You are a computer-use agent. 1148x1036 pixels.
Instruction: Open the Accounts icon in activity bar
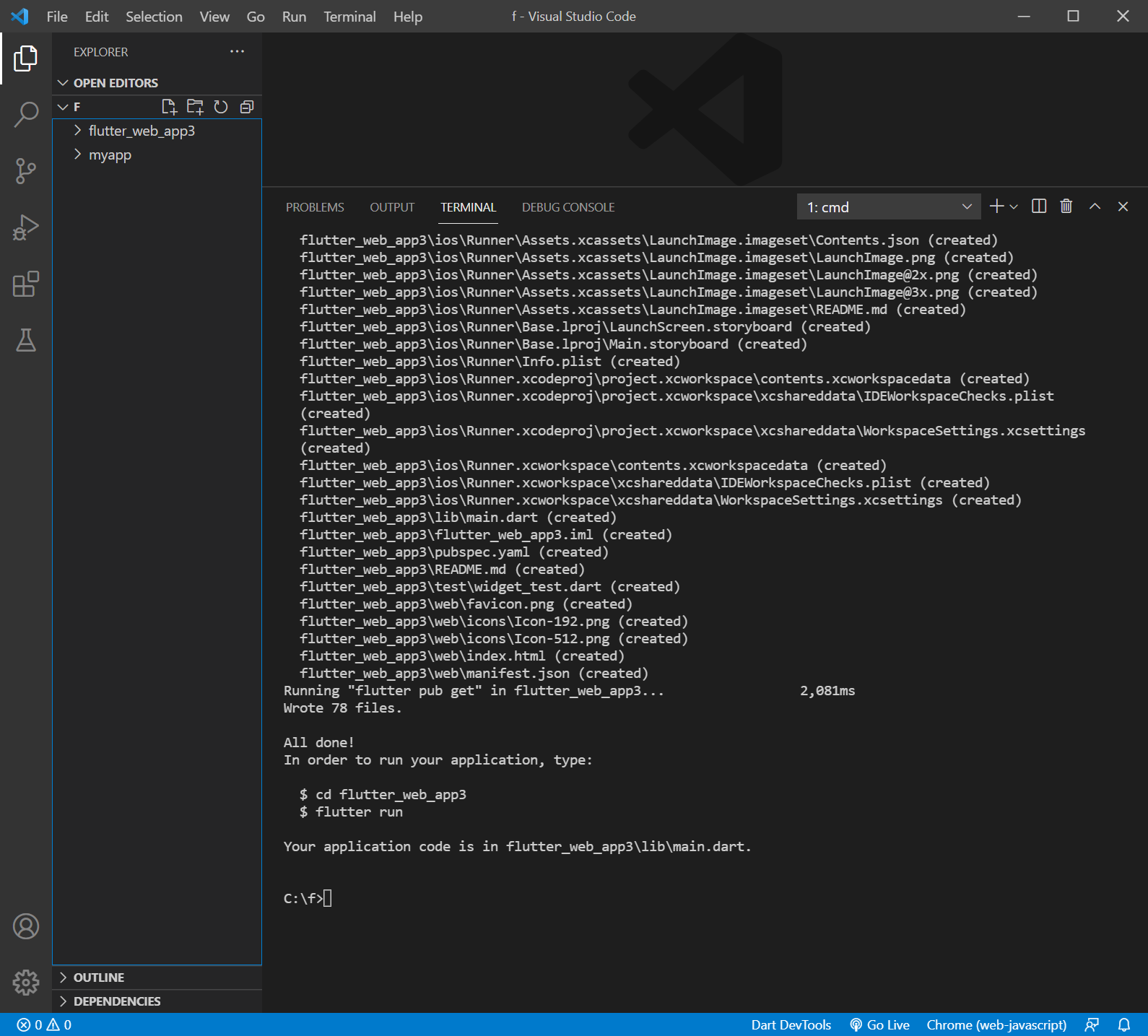point(26,926)
